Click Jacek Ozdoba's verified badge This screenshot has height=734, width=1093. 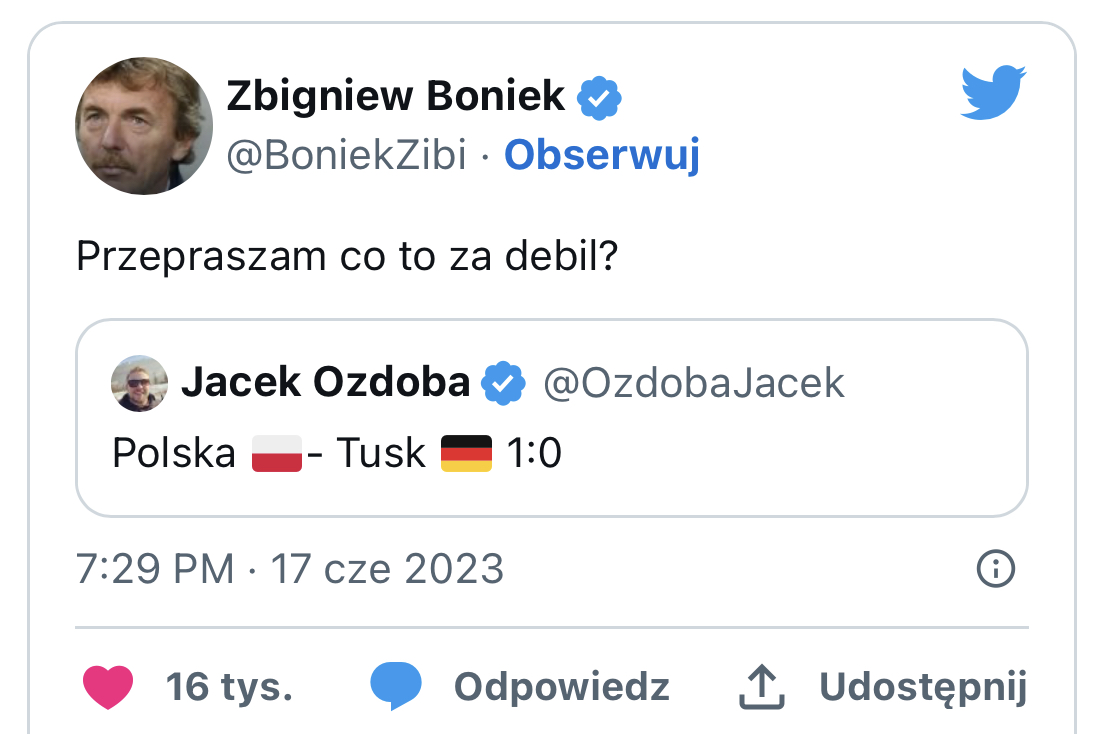coord(504,383)
